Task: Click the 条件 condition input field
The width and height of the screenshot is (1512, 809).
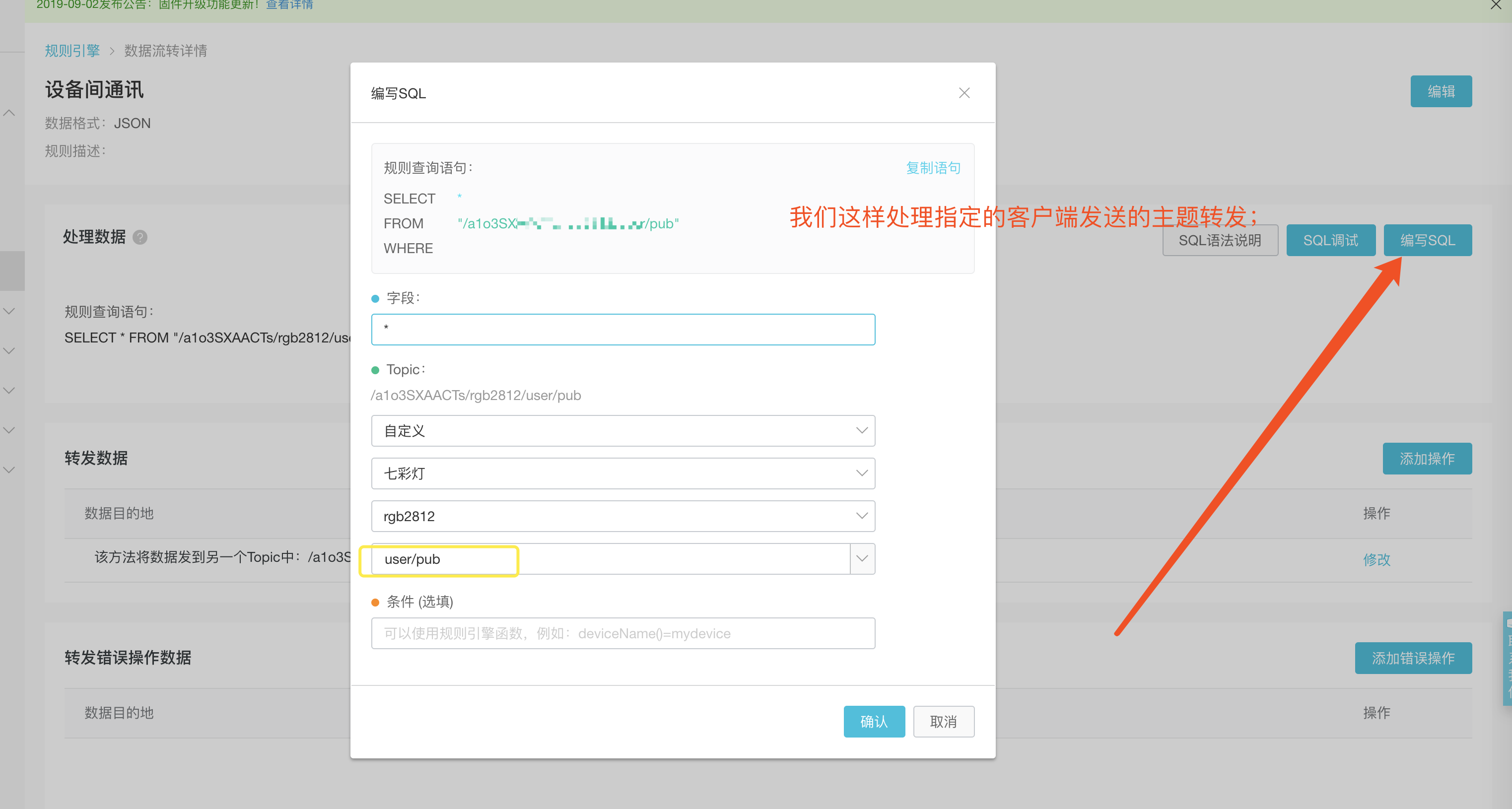Action: (x=623, y=633)
